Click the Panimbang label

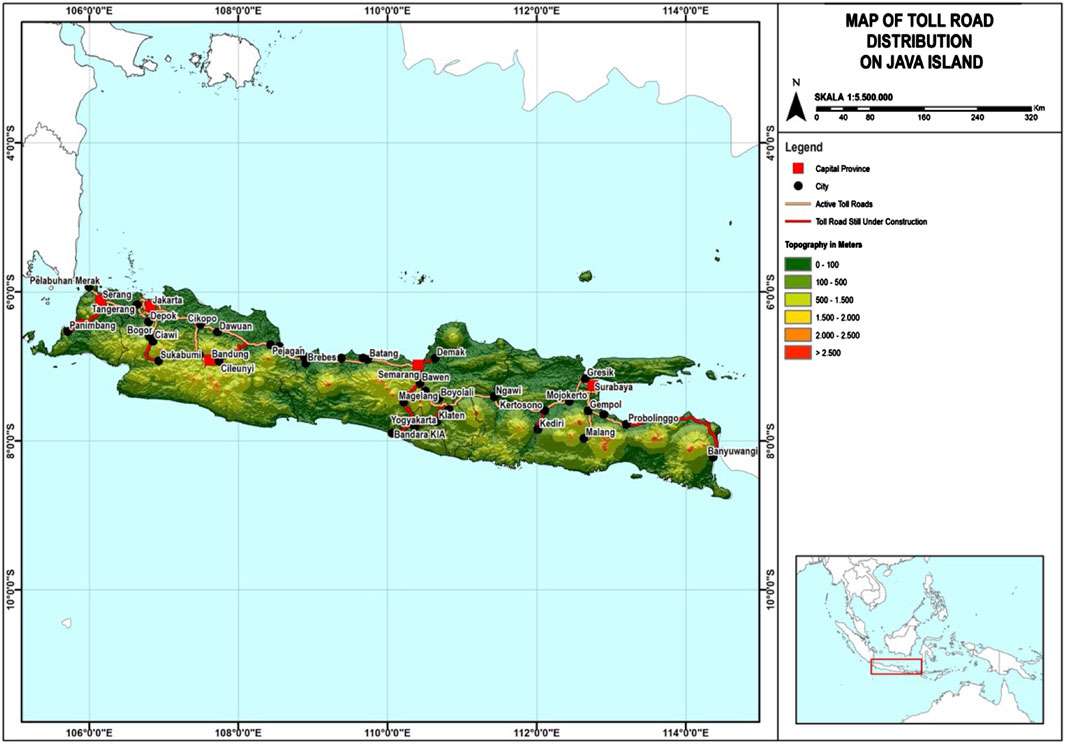[93, 327]
